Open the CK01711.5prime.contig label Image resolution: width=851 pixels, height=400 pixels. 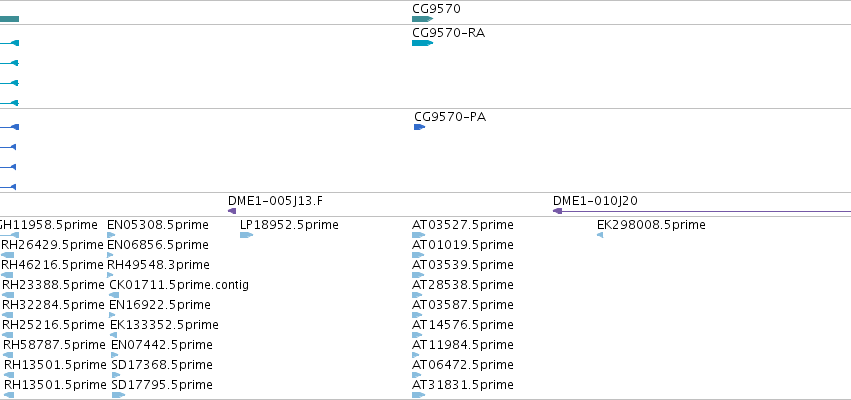pyautogui.click(x=179, y=285)
